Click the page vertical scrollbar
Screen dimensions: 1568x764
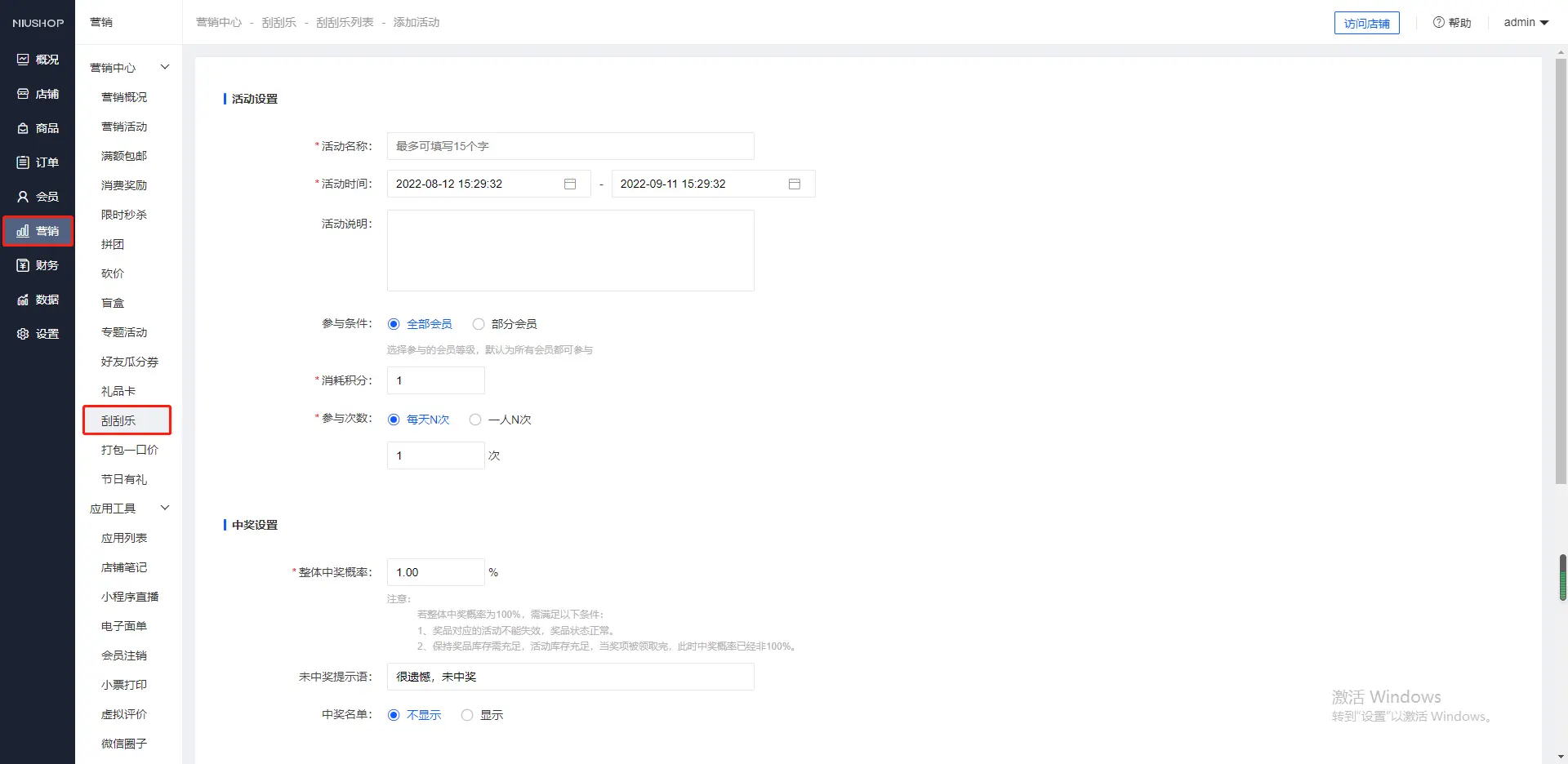(1561, 269)
